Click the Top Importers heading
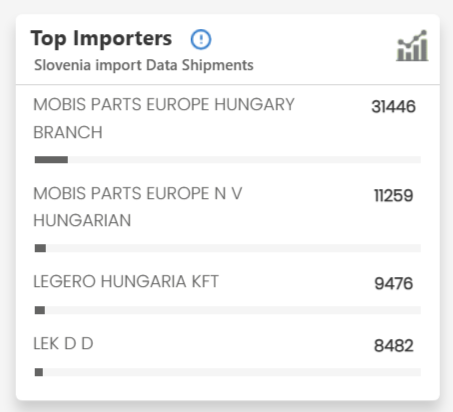Screen dimensions: 453x412 pyautogui.click(x=101, y=38)
